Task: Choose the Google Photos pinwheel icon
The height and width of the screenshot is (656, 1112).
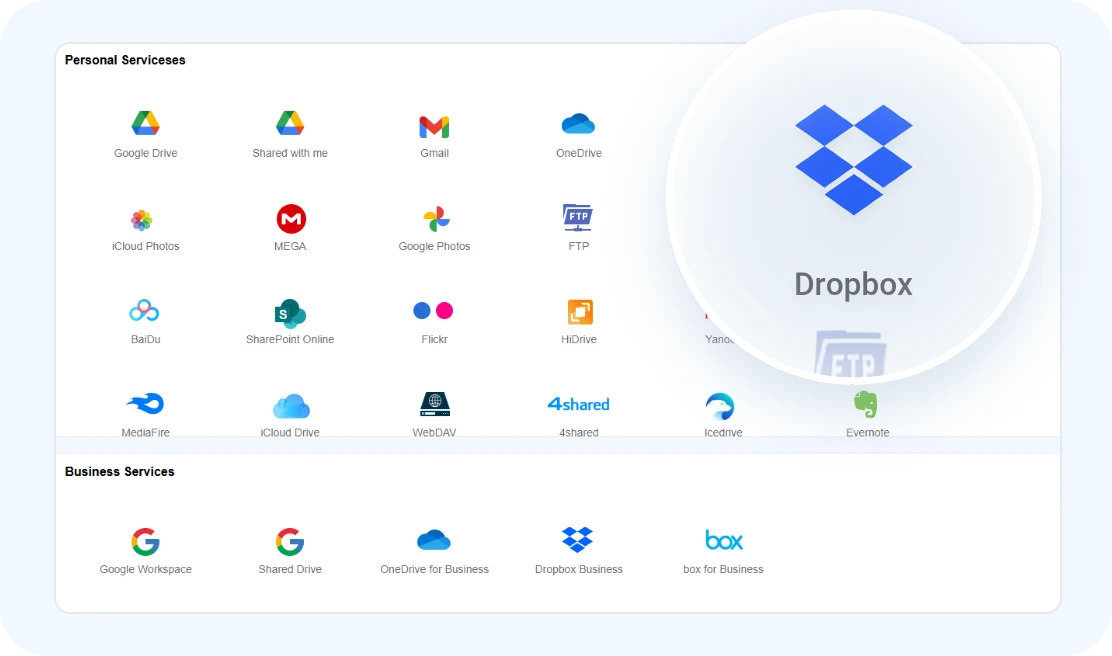Action: 436,219
